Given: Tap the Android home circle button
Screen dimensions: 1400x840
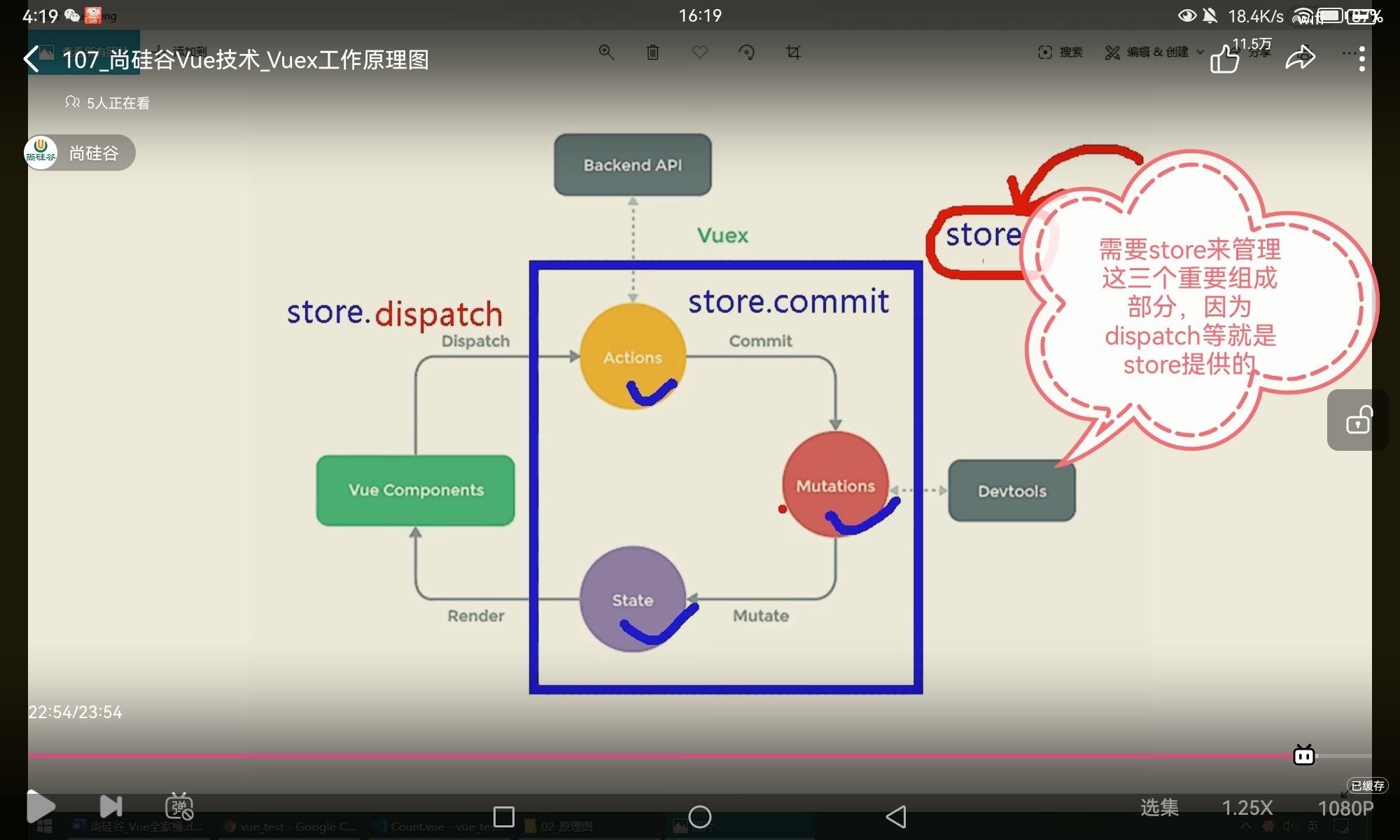Looking at the screenshot, I should (x=699, y=817).
